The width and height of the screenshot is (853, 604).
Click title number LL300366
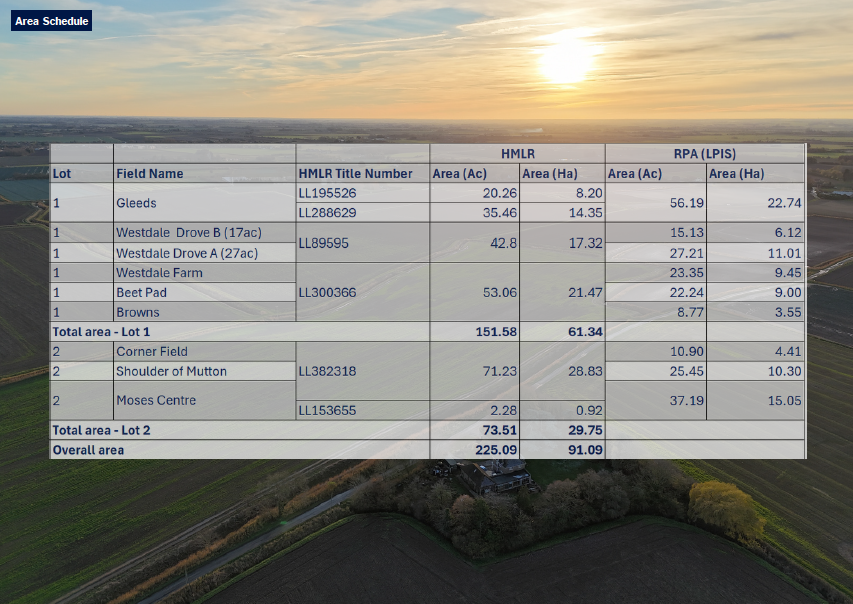(x=327, y=293)
